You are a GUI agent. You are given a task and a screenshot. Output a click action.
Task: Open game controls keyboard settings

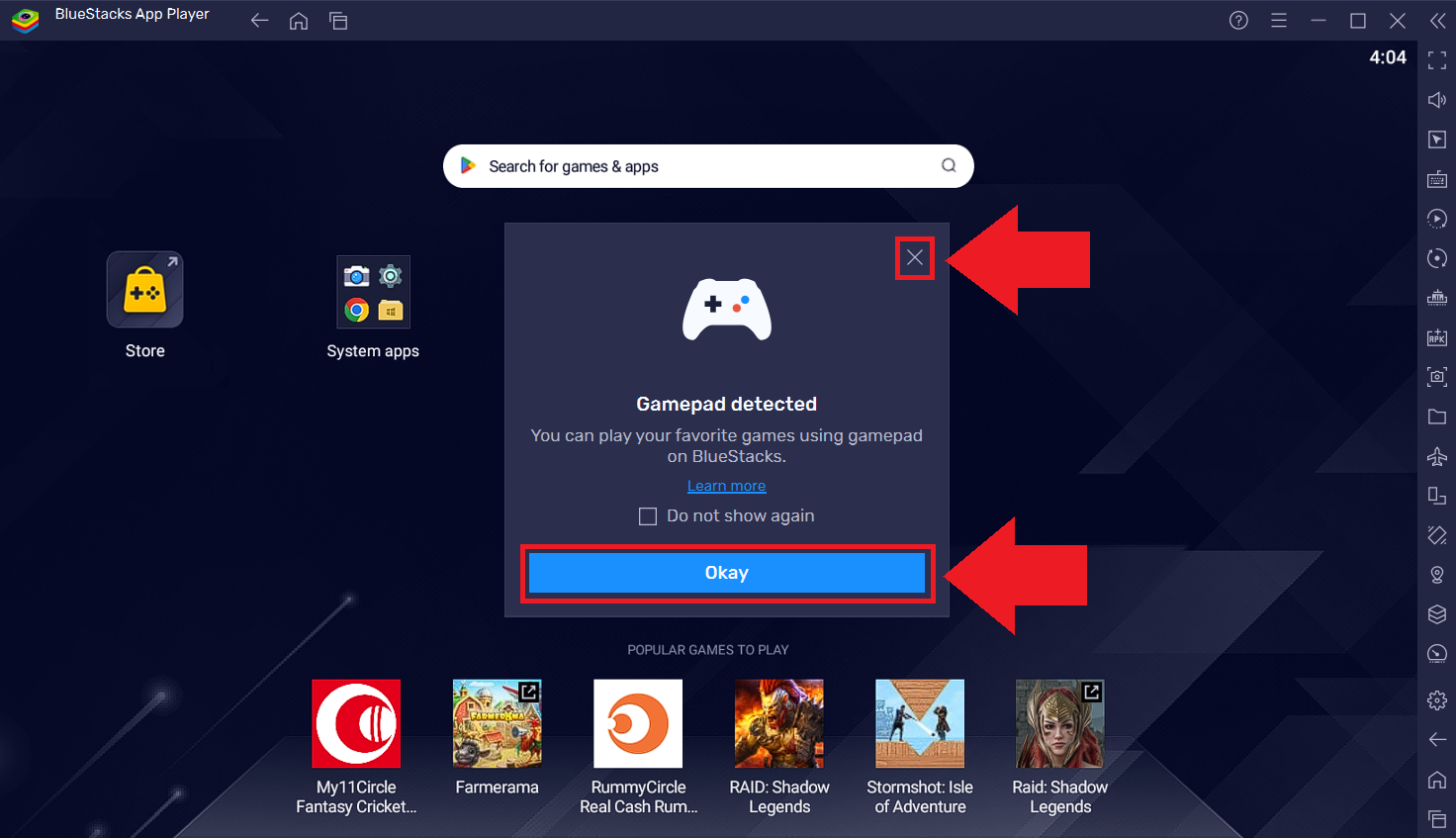[1436, 178]
